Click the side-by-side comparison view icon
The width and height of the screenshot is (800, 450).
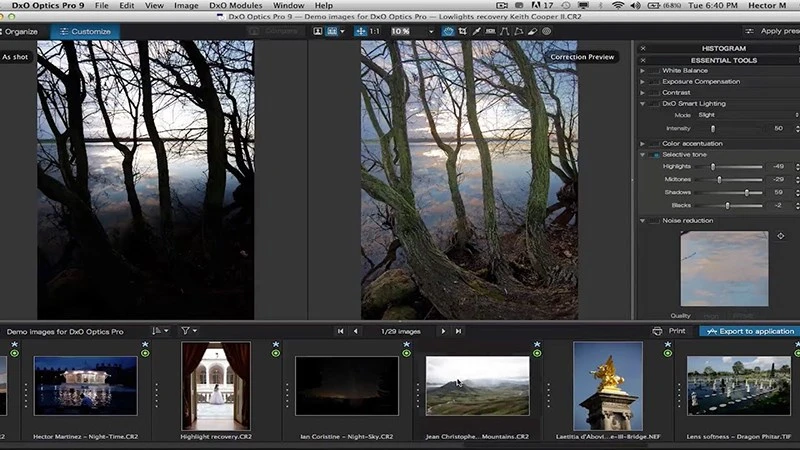click(x=330, y=31)
